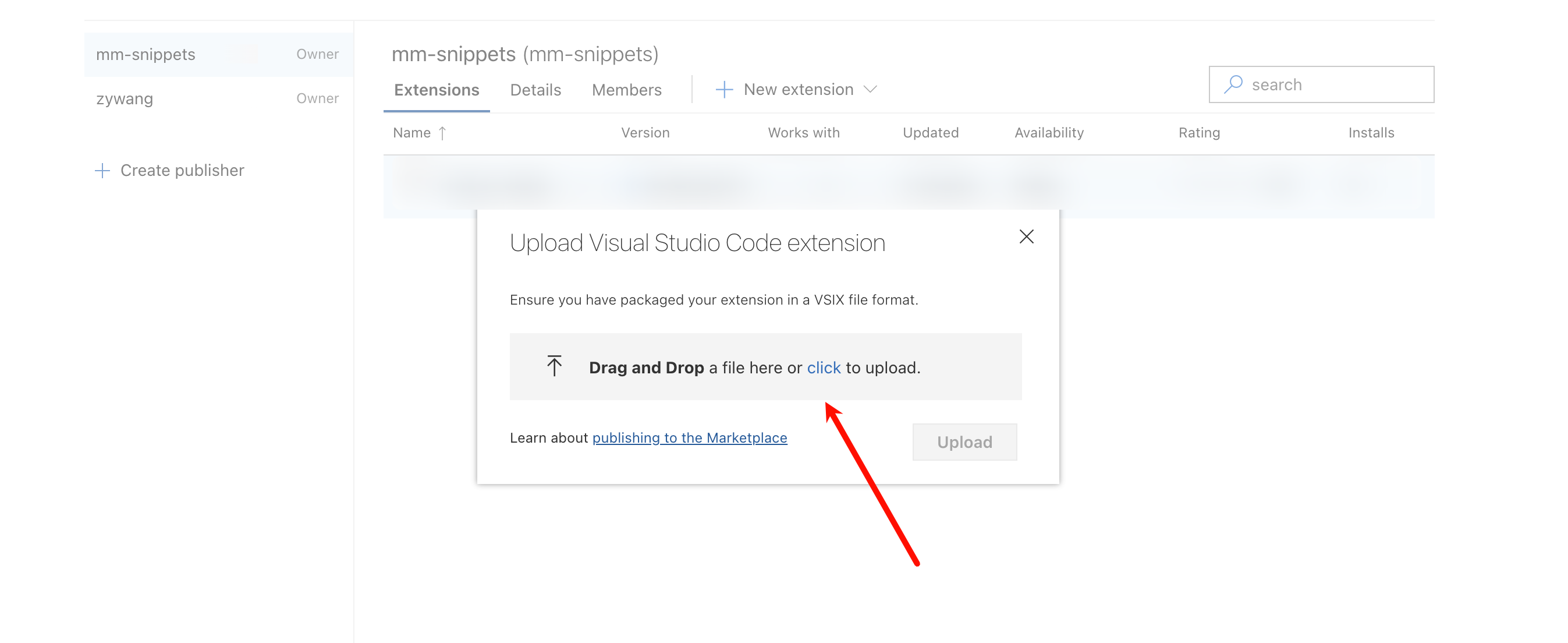
Task: Open the Members tab
Action: coord(626,90)
